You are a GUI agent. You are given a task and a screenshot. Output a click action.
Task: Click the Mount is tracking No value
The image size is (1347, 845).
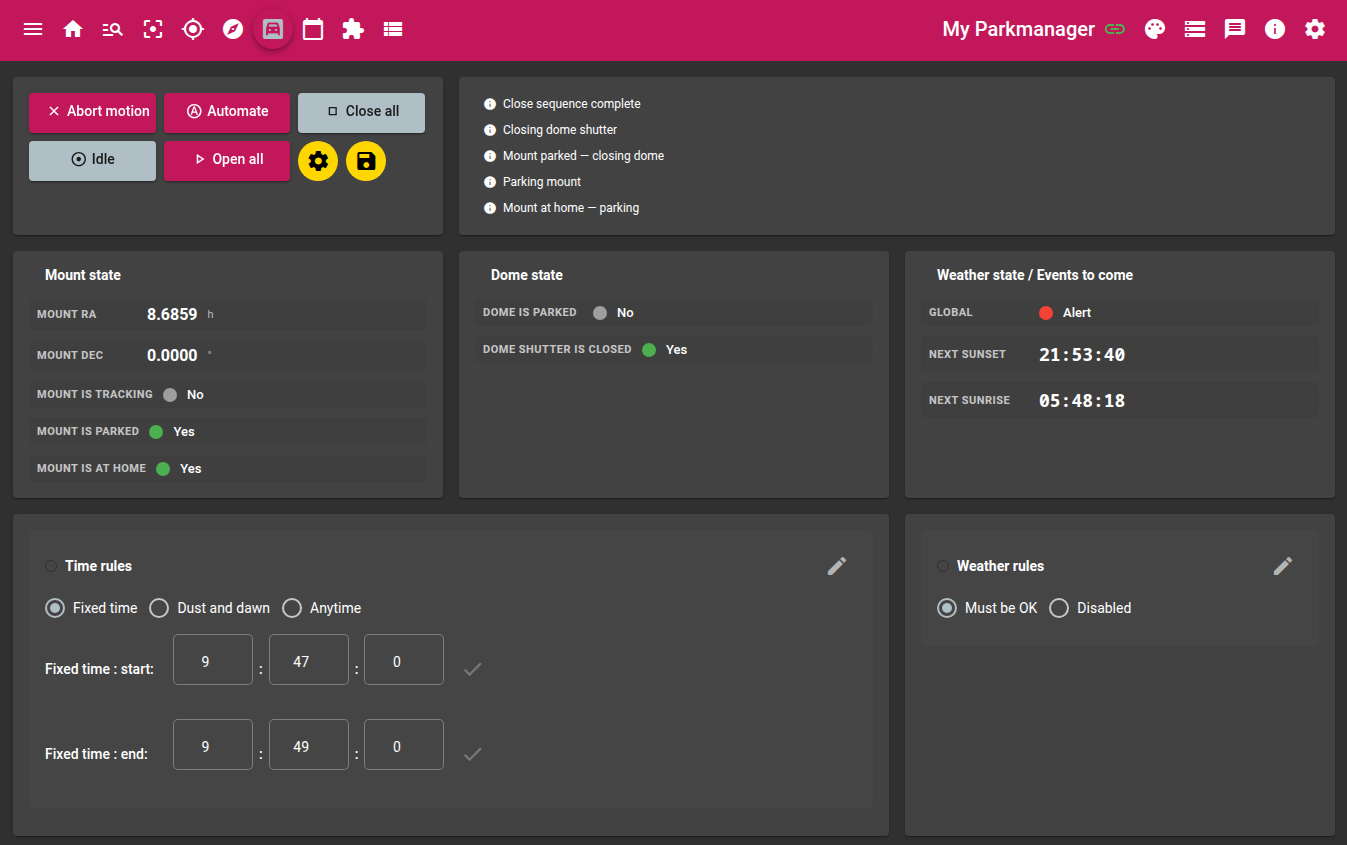coord(195,395)
